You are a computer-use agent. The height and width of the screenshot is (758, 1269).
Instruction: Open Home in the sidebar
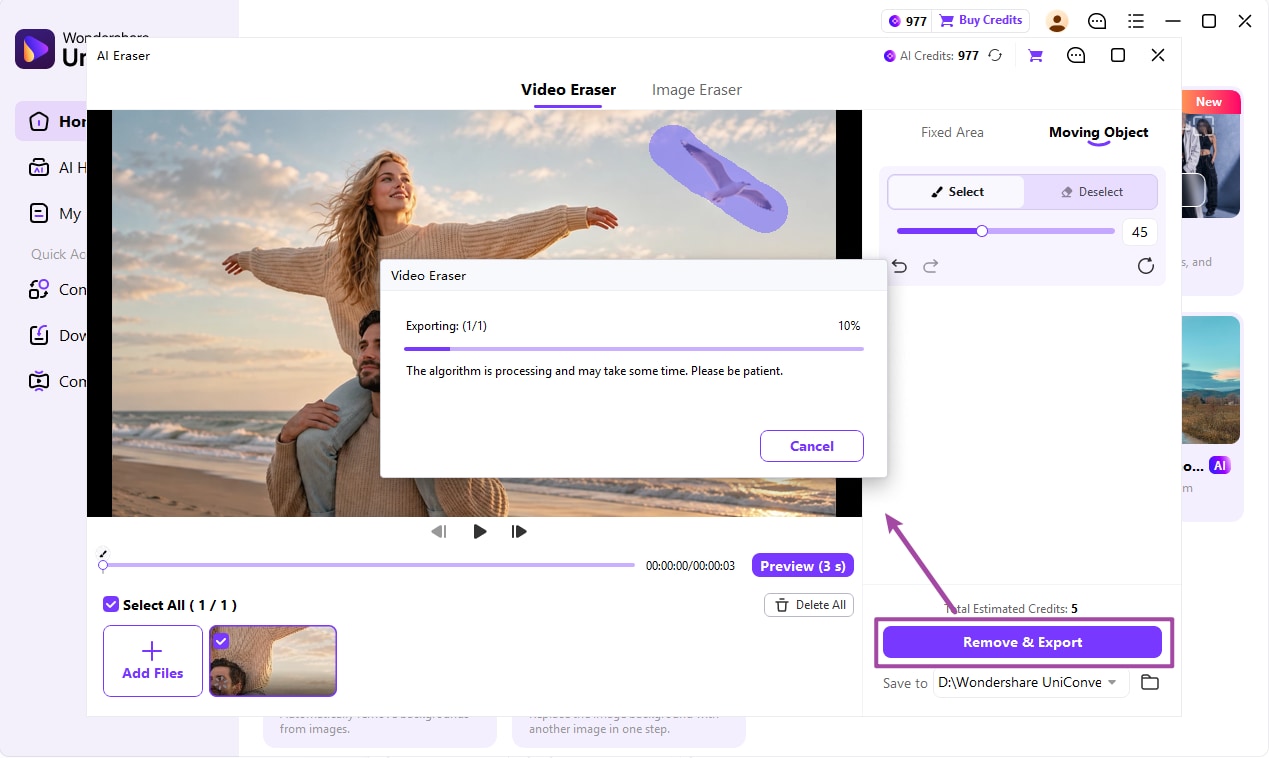pyautogui.click(x=51, y=121)
